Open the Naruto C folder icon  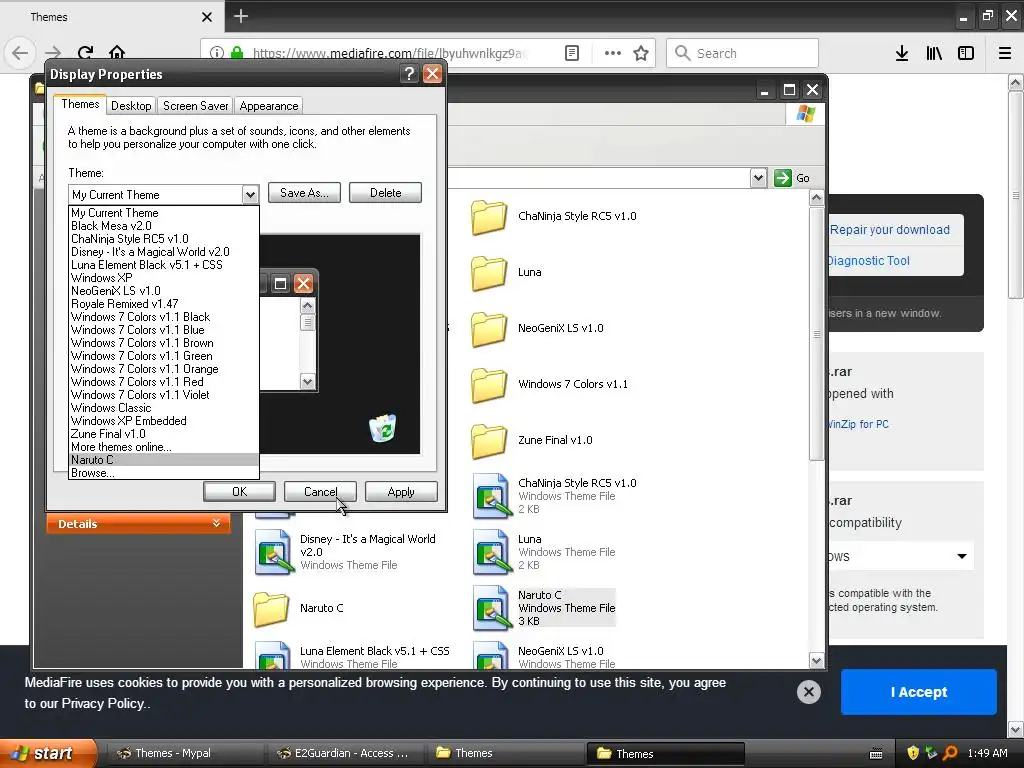pyautogui.click(x=271, y=609)
